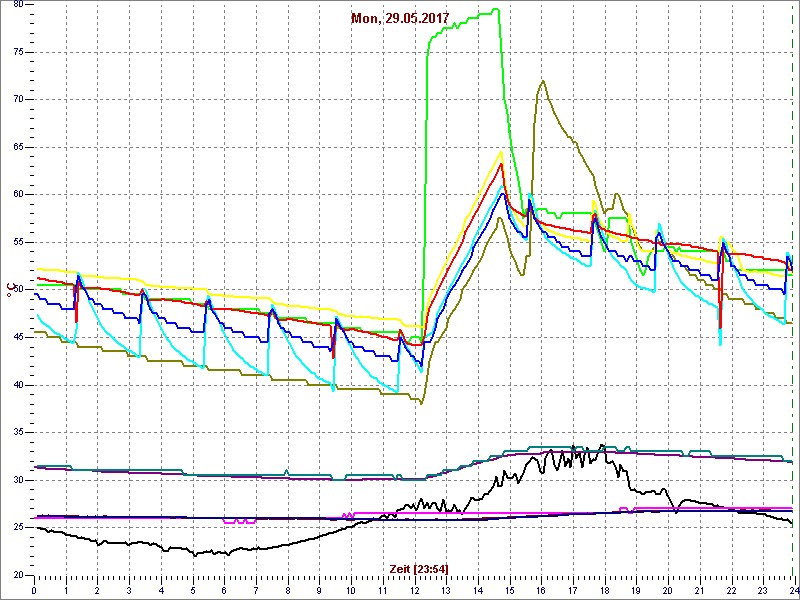Click hour 15 on the time axis
Screen dimensions: 800x600
click(509, 591)
